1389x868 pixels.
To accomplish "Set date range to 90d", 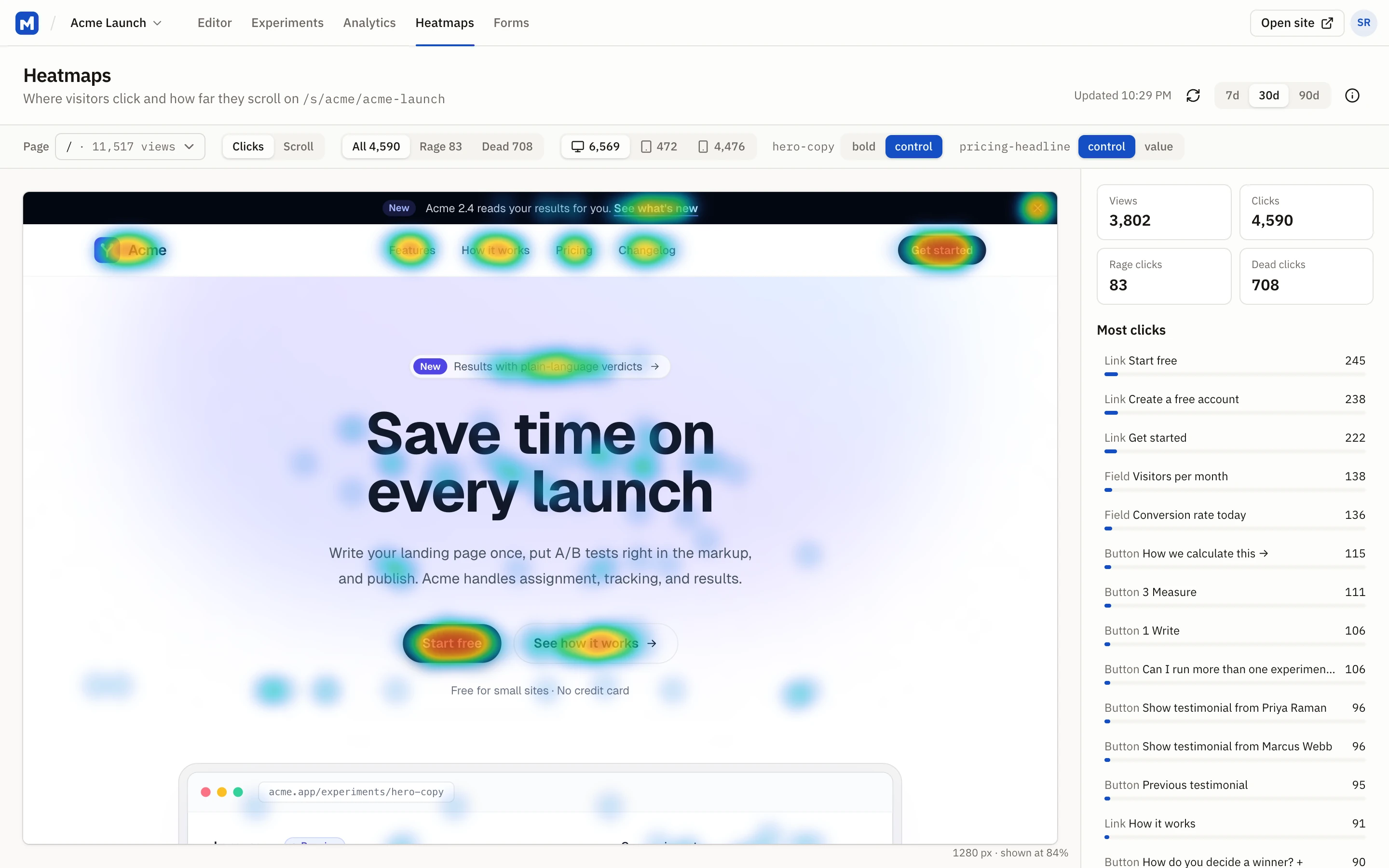I will [x=1308, y=95].
